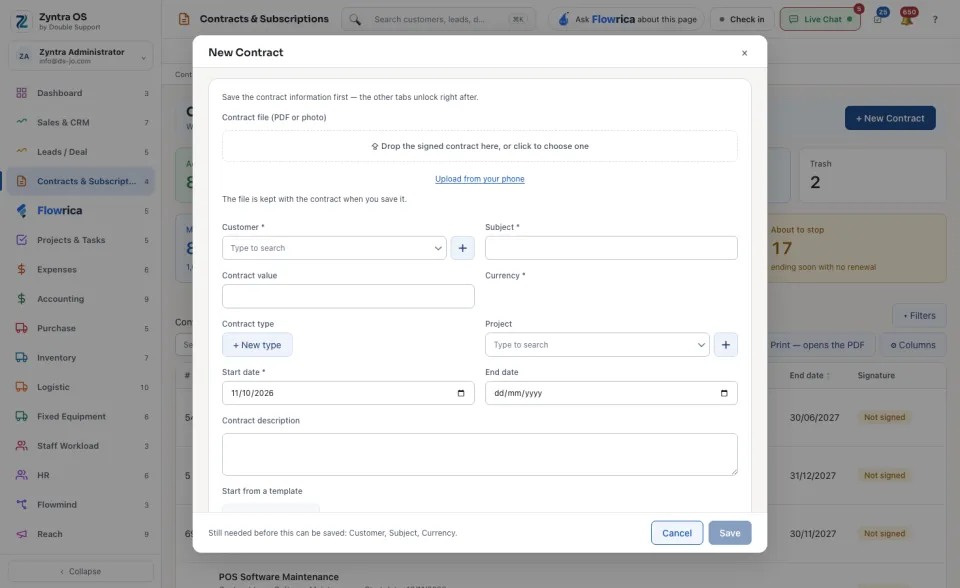Open the help question mark icon
Screen dimensions: 960x588
(935, 20)
